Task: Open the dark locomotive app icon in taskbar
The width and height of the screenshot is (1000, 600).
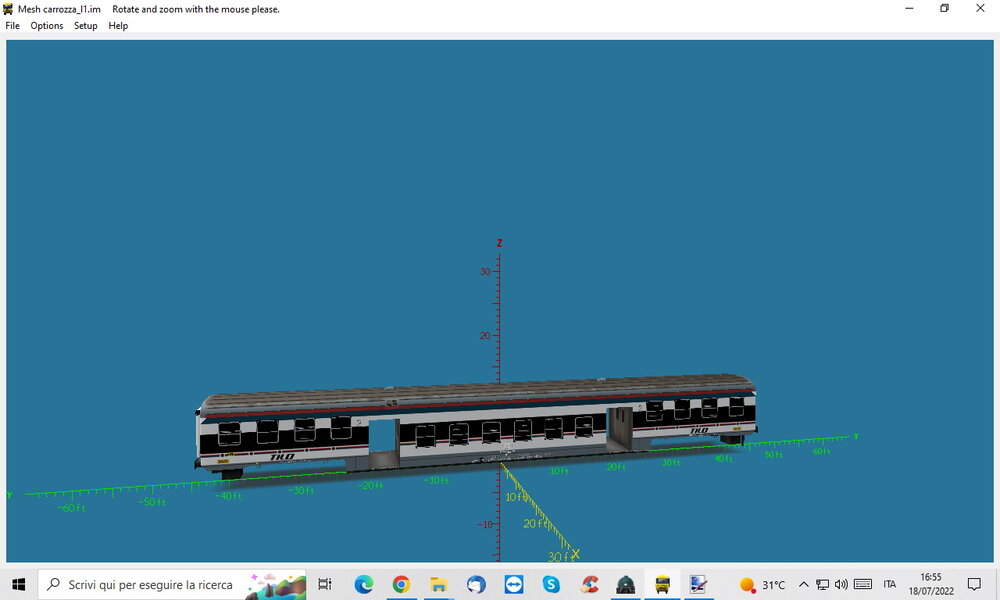Action: point(626,584)
